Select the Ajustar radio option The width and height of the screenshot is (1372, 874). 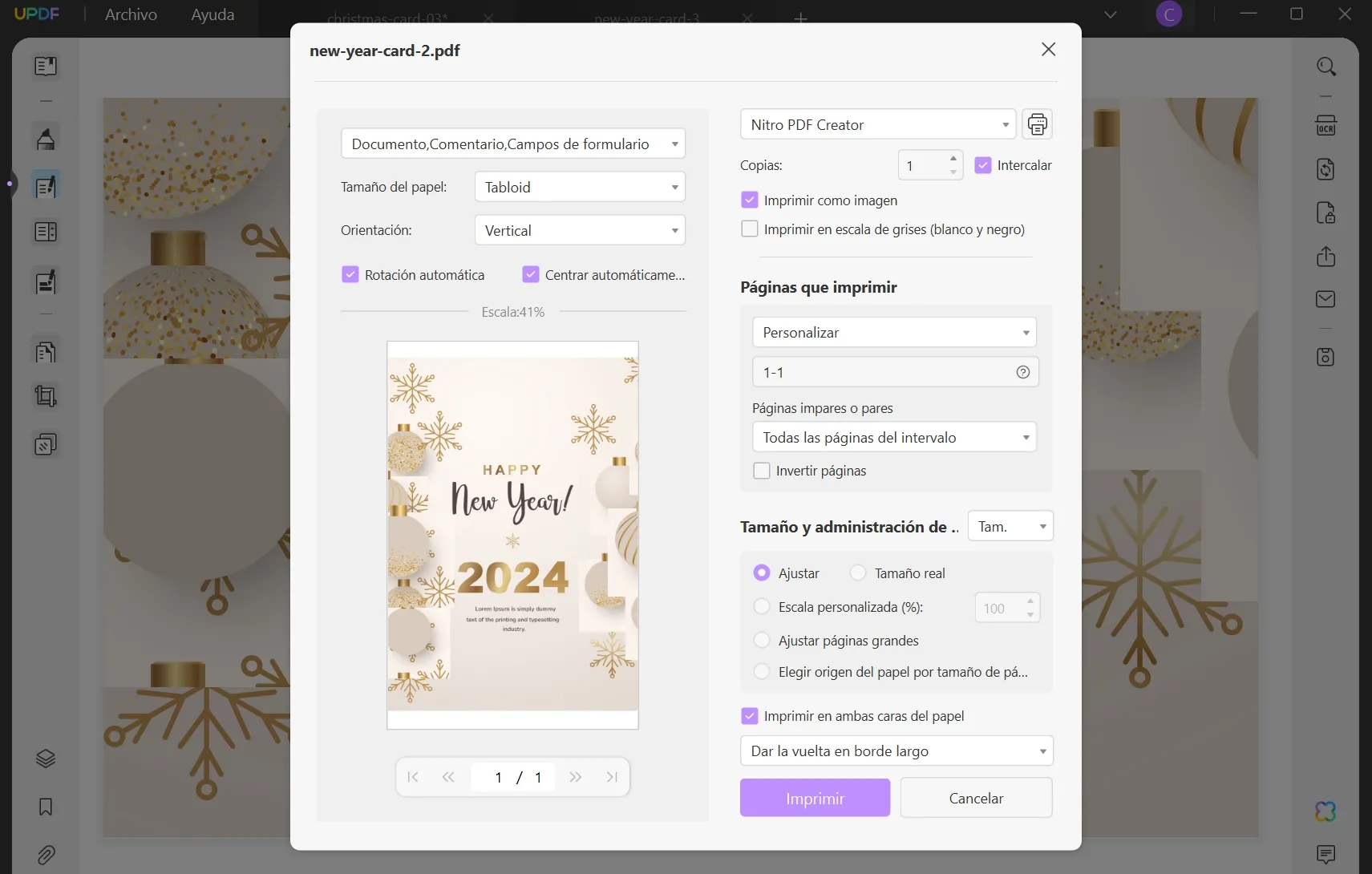point(762,573)
